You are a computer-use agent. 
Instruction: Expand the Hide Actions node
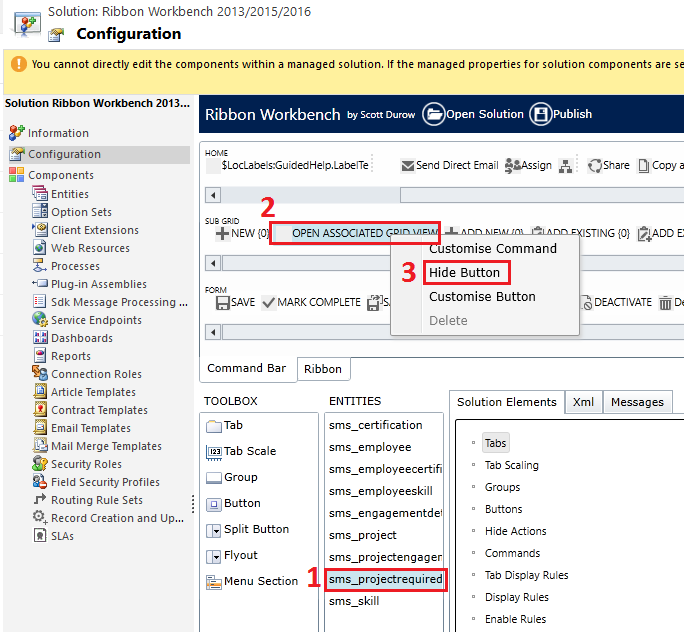[515, 531]
